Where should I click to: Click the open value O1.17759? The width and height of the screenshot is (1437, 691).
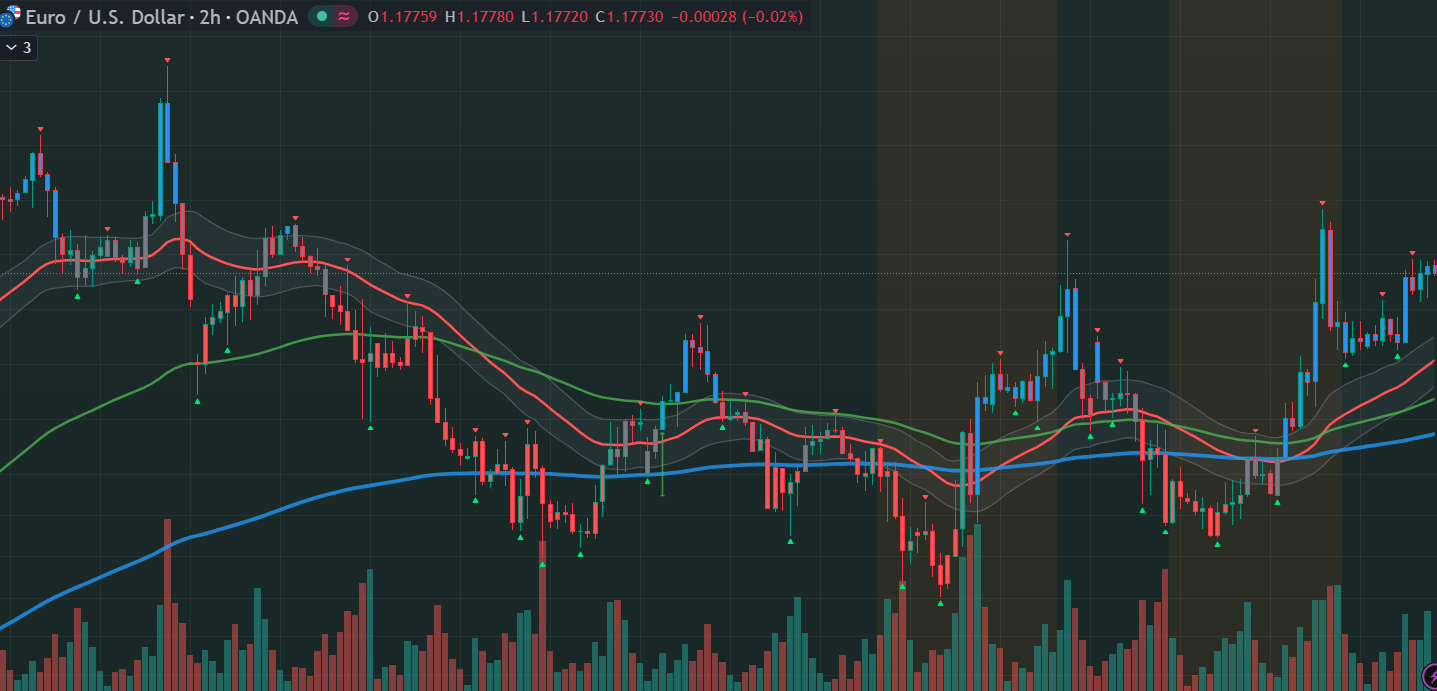[402, 17]
